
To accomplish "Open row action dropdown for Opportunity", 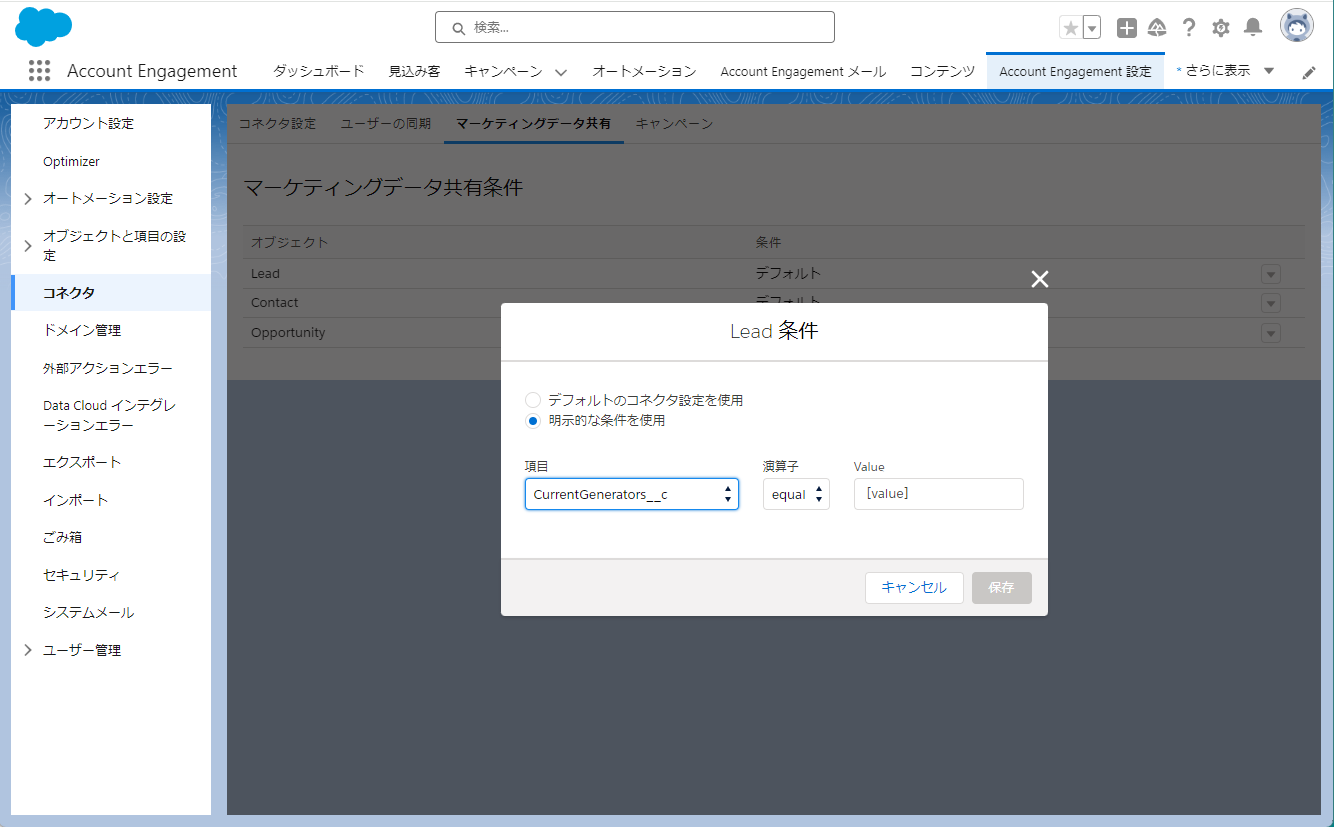I will pyautogui.click(x=1271, y=333).
